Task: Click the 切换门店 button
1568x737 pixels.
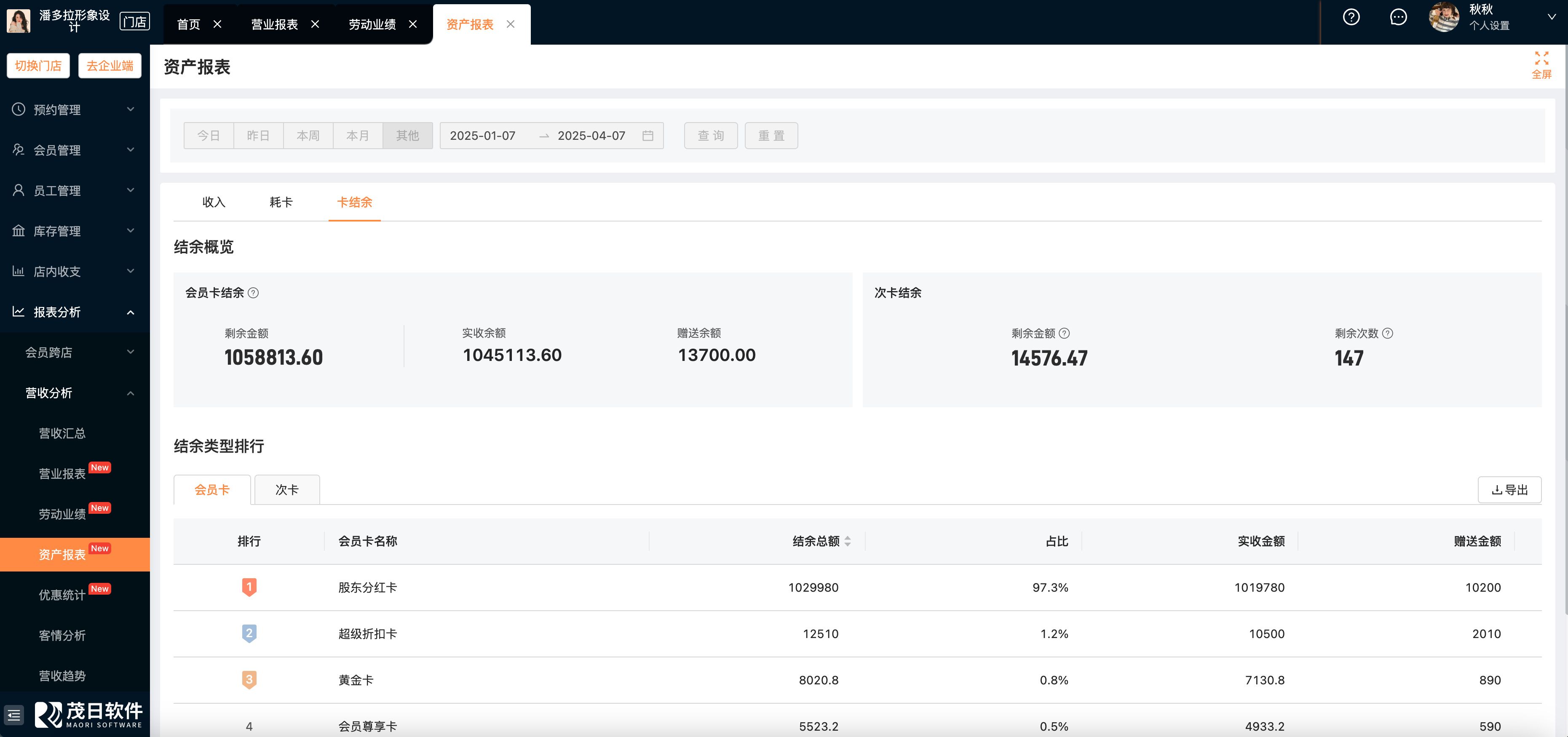Action: 38,66
